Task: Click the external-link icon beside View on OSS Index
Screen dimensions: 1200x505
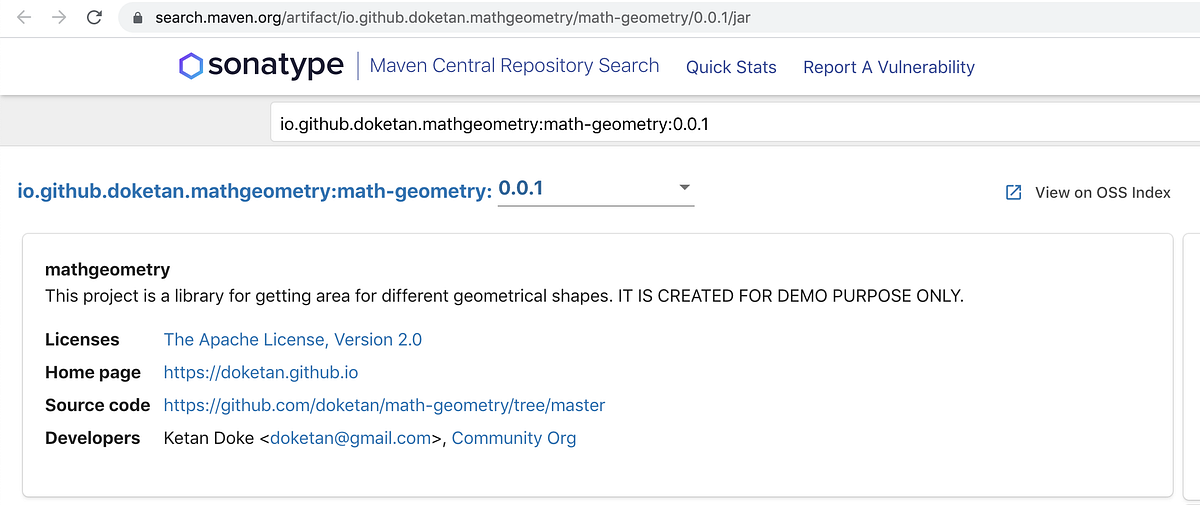Action: 1013,192
